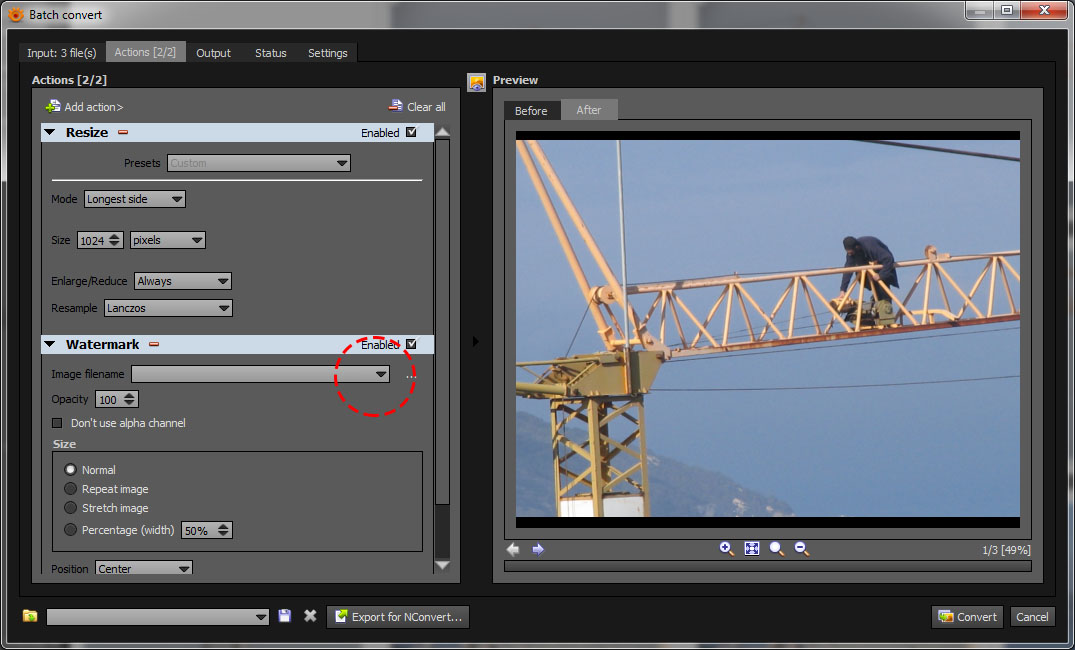Image resolution: width=1075 pixels, height=650 pixels.
Task: Select the Repeat image radio button
Action: point(70,489)
